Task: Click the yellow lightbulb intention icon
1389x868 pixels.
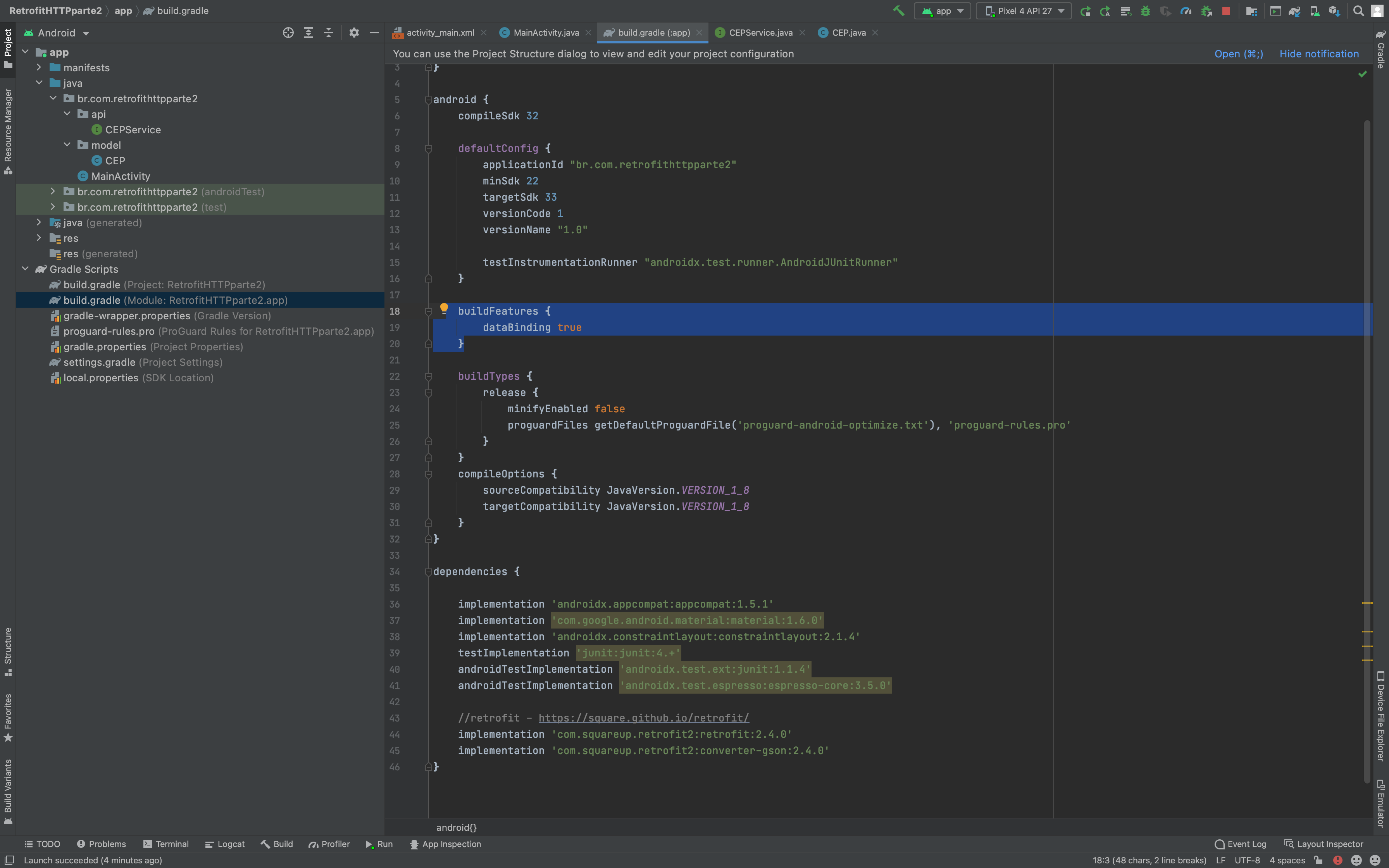Action: pyautogui.click(x=444, y=310)
